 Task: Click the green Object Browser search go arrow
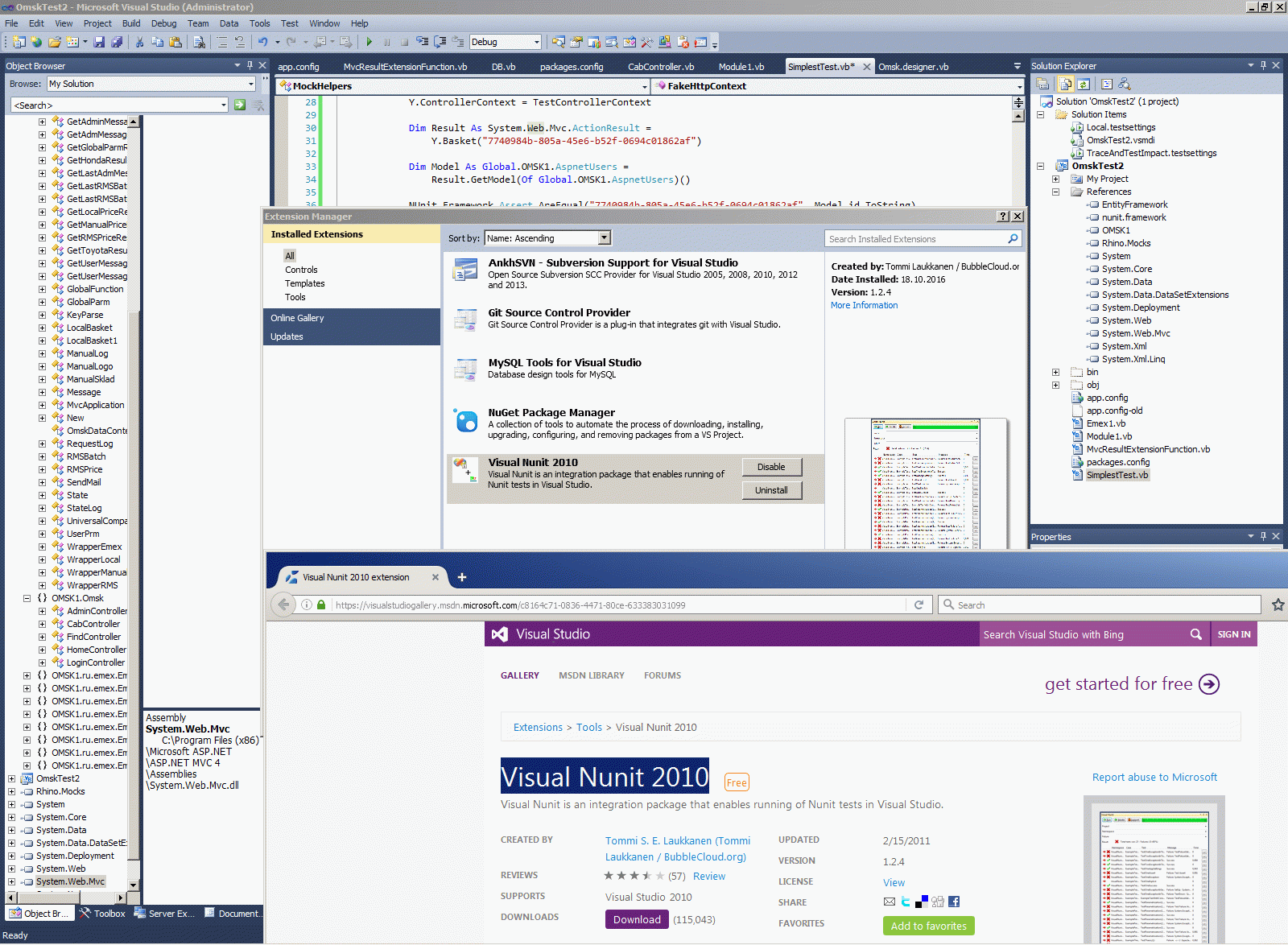240,105
